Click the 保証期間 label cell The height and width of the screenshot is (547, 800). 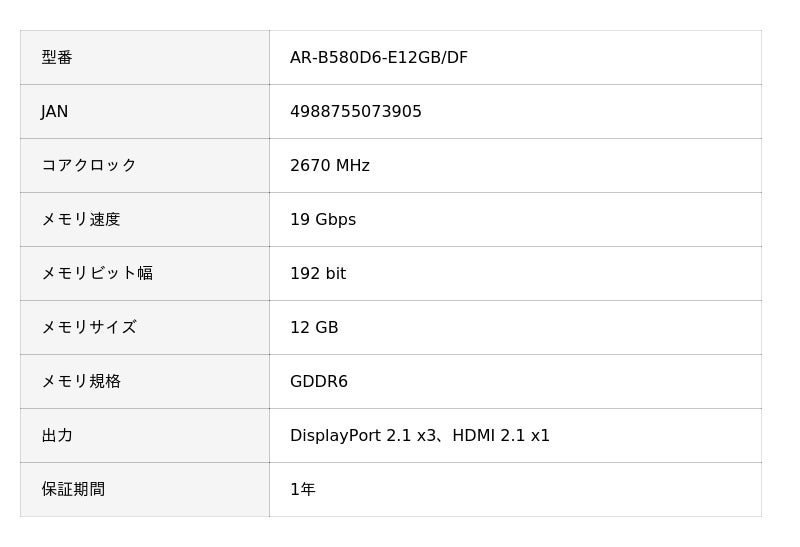pos(73,490)
